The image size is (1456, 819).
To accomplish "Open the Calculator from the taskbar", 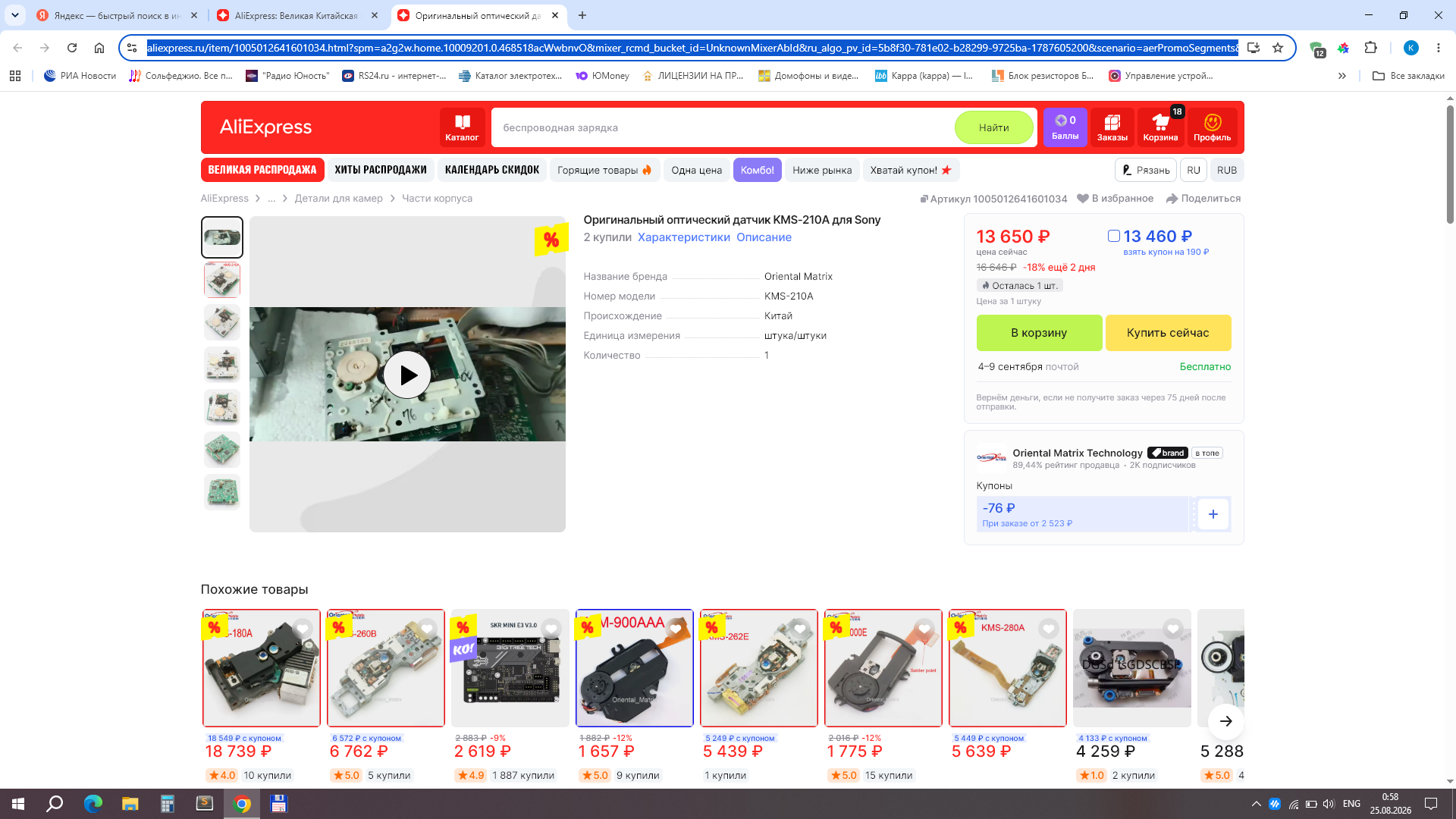I will pyautogui.click(x=167, y=804).
